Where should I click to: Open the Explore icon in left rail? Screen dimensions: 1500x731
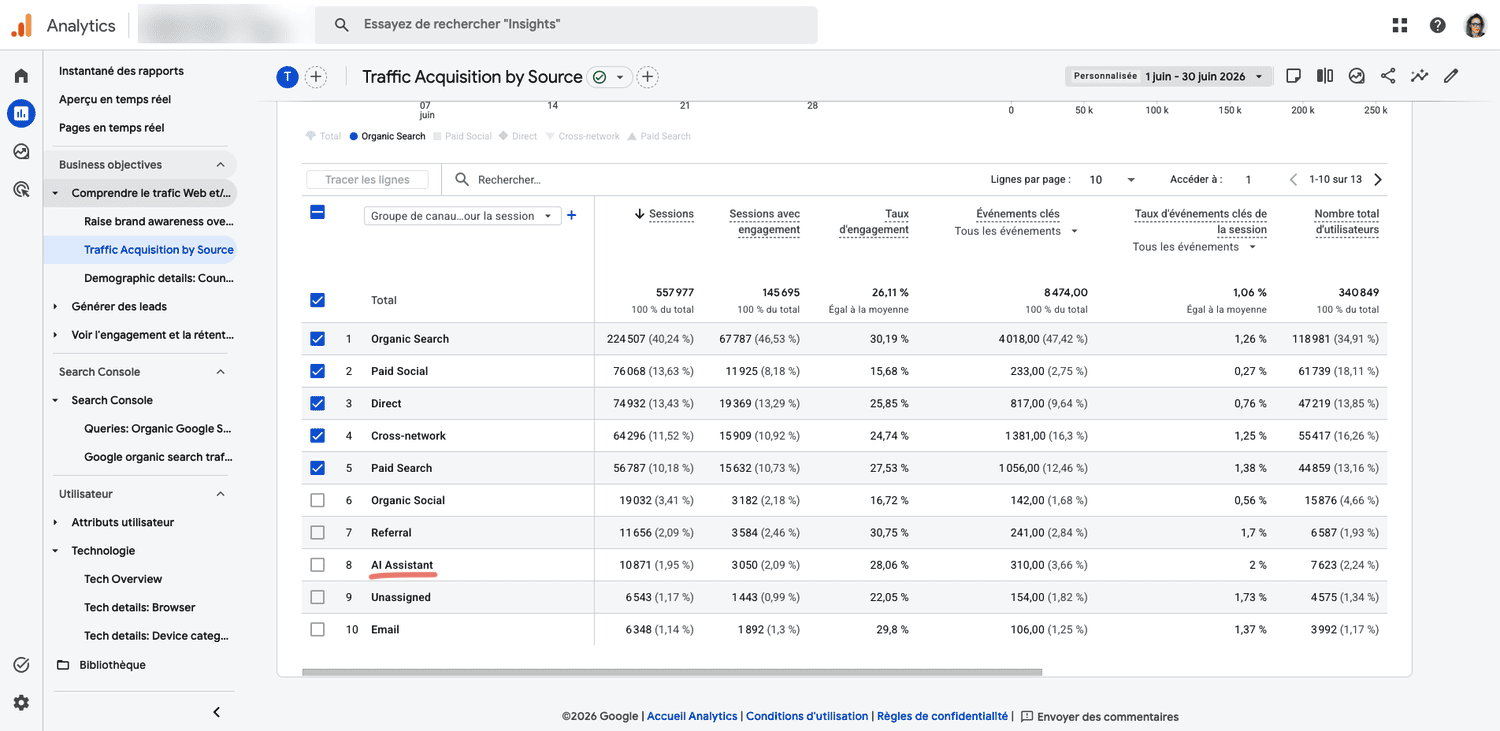coord(21,152)
